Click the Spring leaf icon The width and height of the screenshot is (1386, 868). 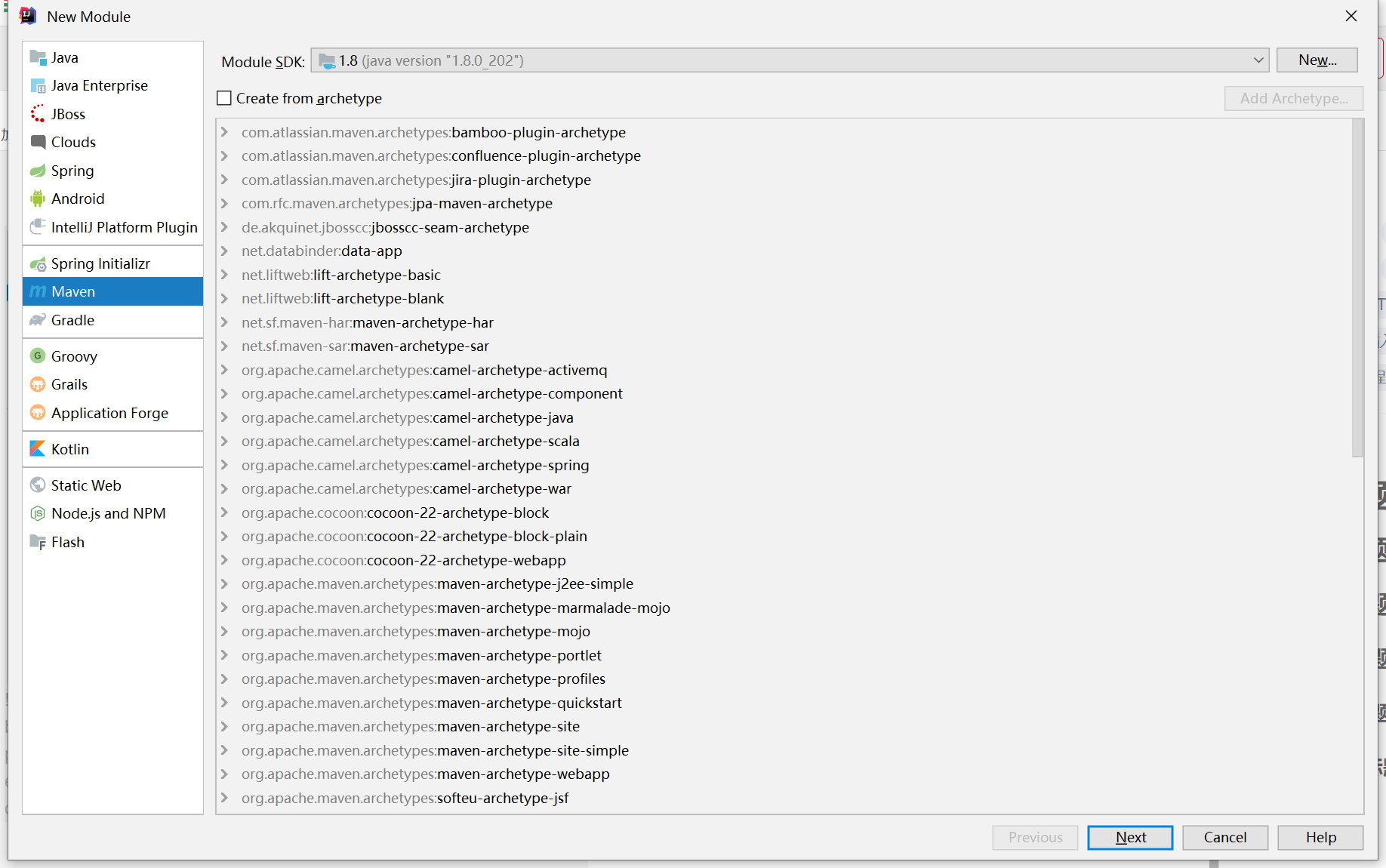pos(38,171)
